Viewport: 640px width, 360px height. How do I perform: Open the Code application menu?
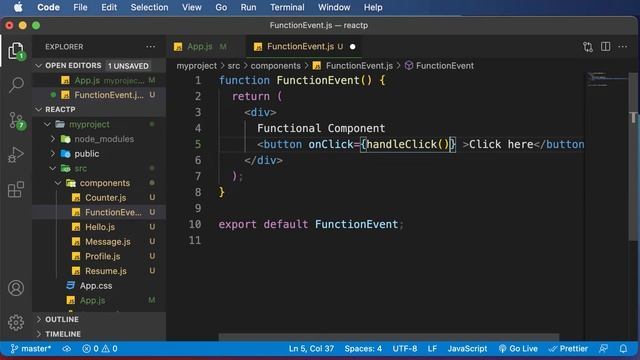[49, 7]
